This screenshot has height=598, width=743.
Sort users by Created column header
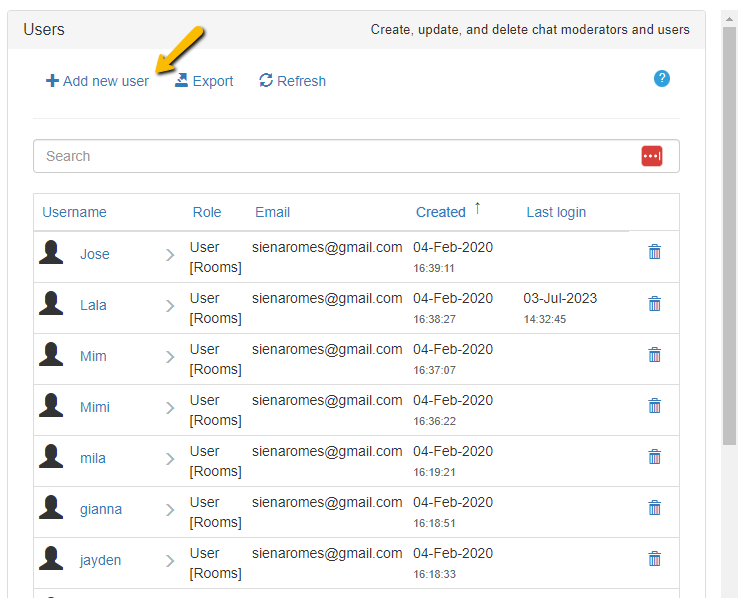[441, 212]
